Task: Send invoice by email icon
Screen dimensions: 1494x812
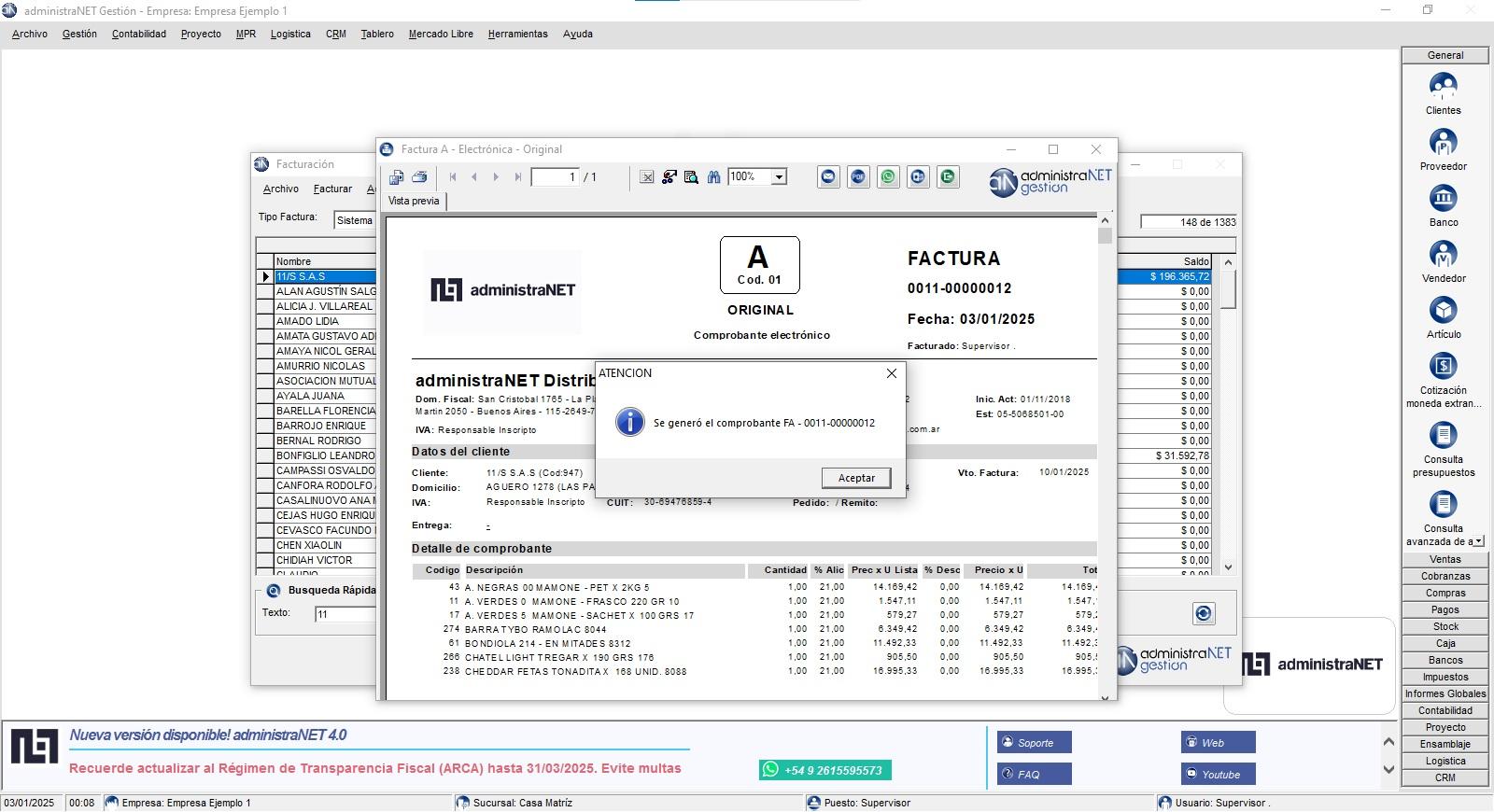Action: 828,176
